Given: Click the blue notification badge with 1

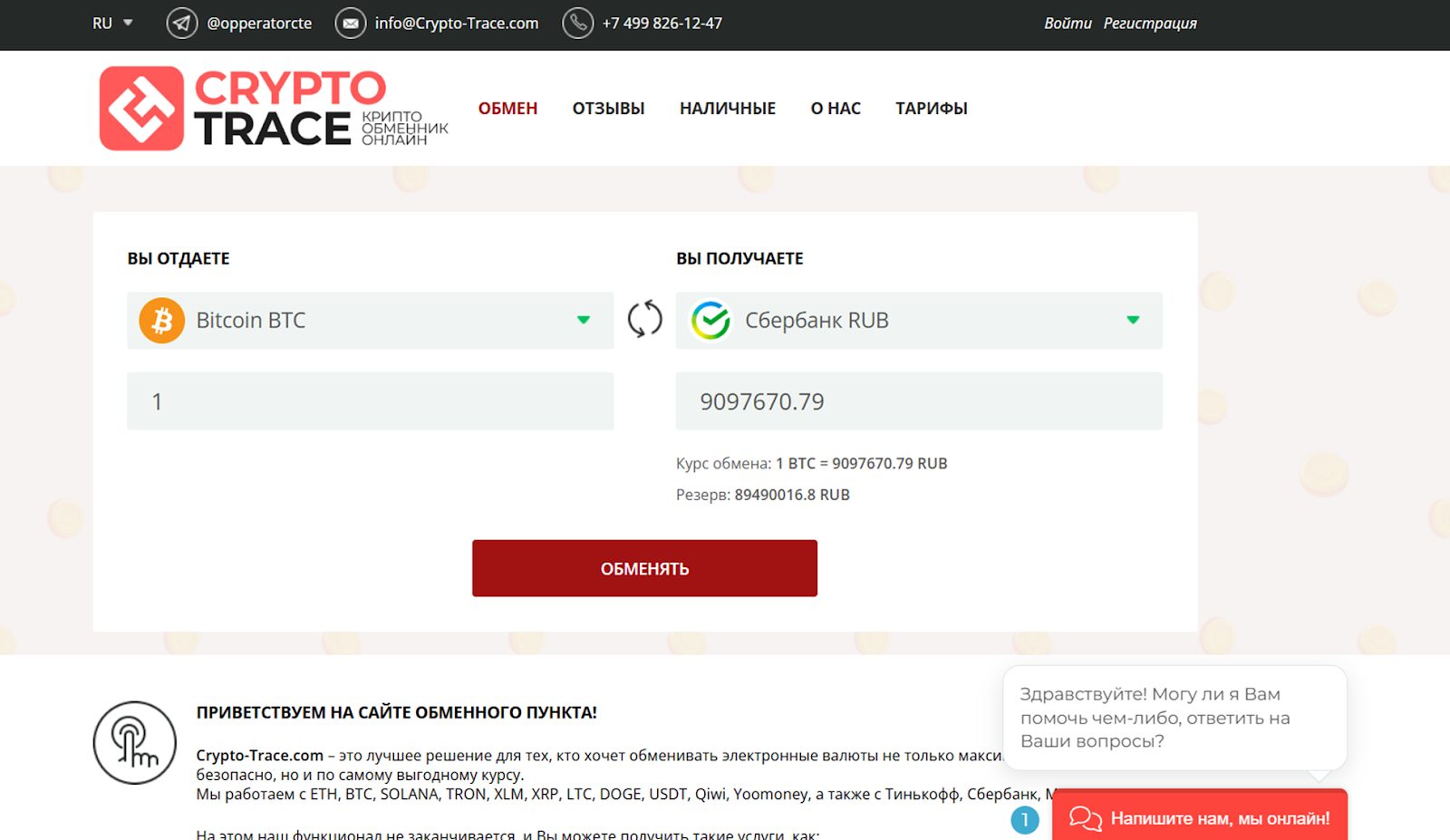Looking at the screenshot, I should point(1025,820).
